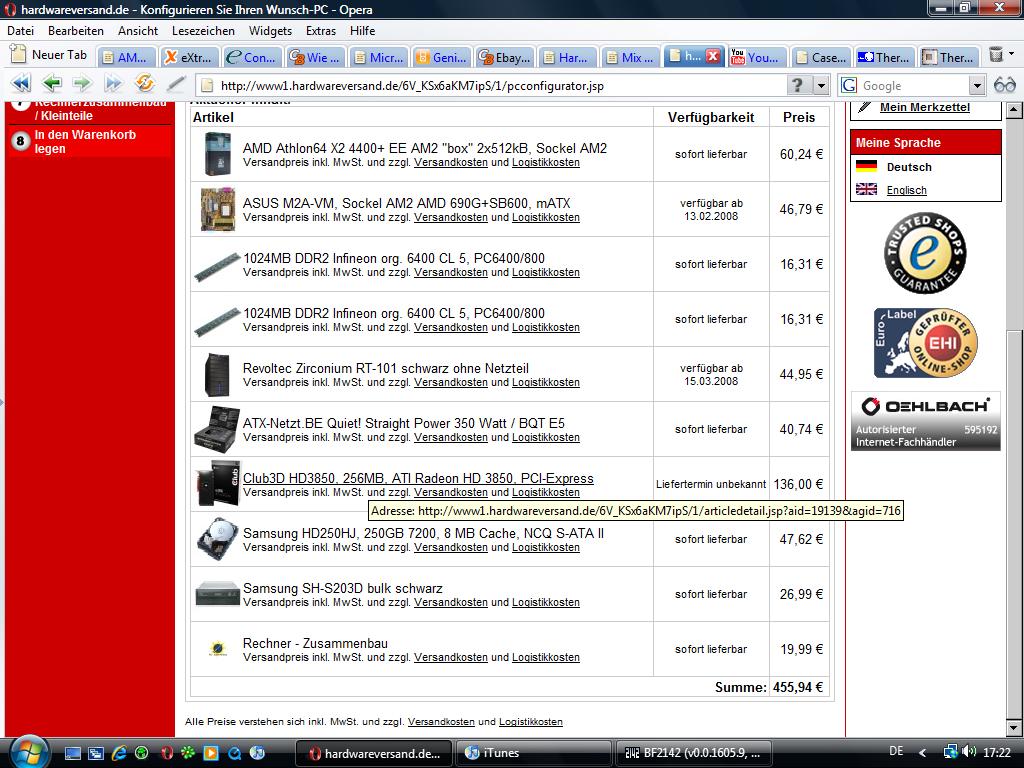
Task: Click the Samsung HD250HJ hard drive thumbnail
Action: [x=217, y=539]
